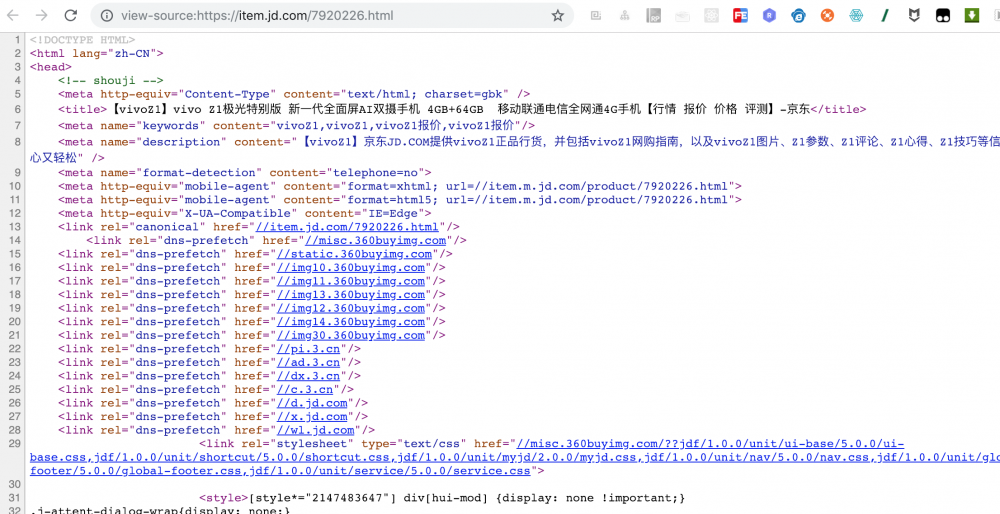This screenshot has height=514, width=1000.
Task: Click the //img12.360buyimg.com link
Action: (351, 308)
